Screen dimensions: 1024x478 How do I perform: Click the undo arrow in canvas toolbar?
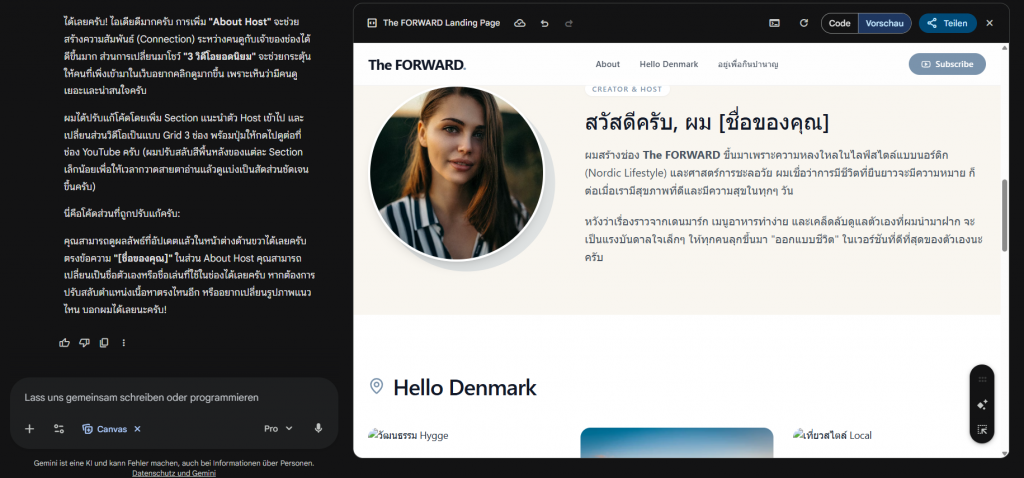pos(544,23)
